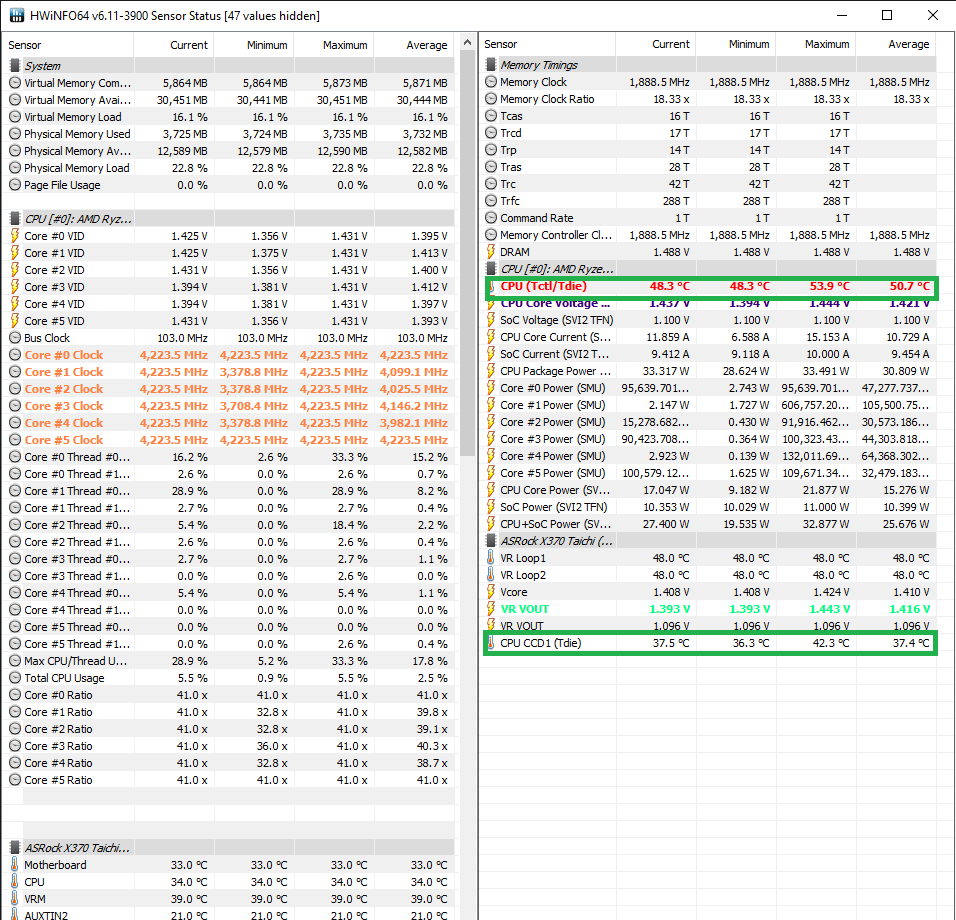Screen dimensions: 956x920
Task: Click the icon beside Core #2 Ratio
Action: [15, 729]
